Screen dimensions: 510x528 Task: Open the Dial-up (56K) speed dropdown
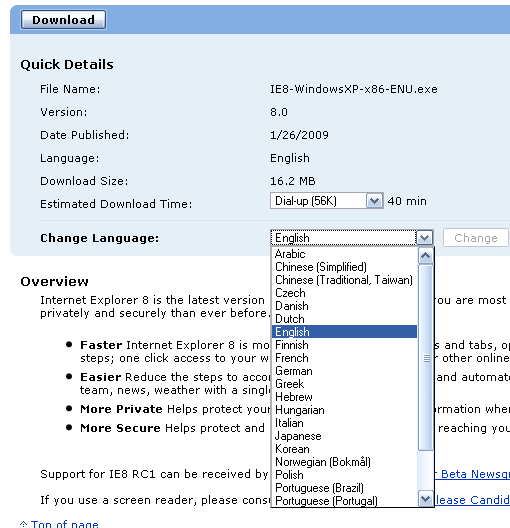(x=327, y=201)
